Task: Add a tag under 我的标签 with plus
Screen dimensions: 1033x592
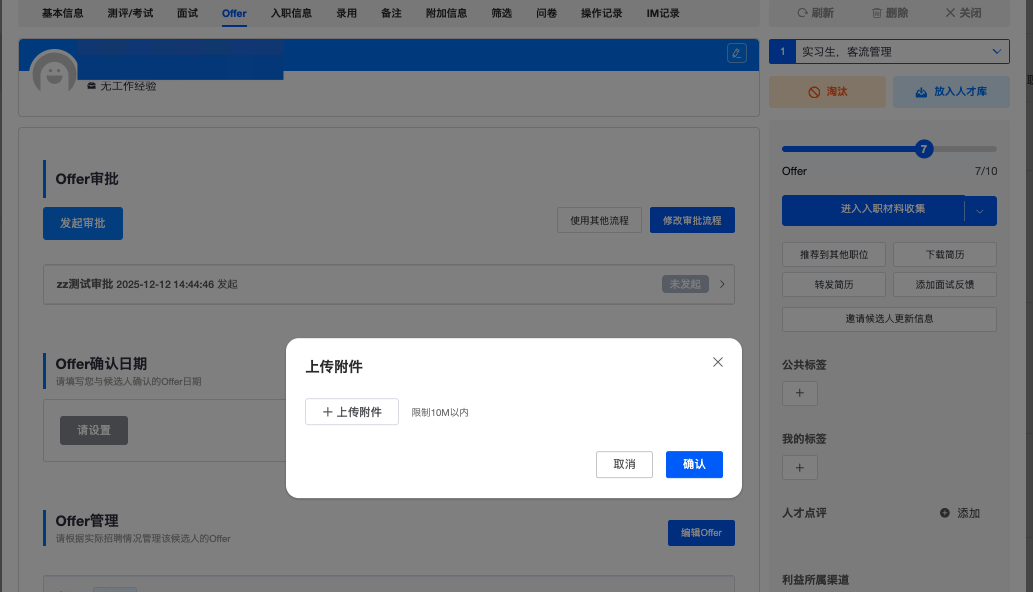Action: point(800,468)
